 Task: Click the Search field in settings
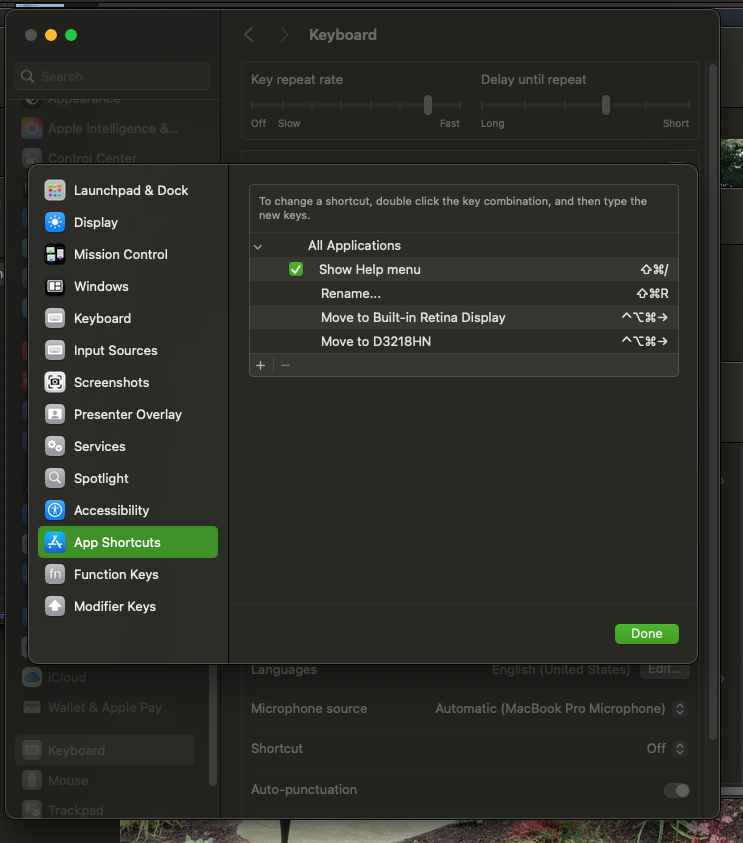[x=112, y=76]
